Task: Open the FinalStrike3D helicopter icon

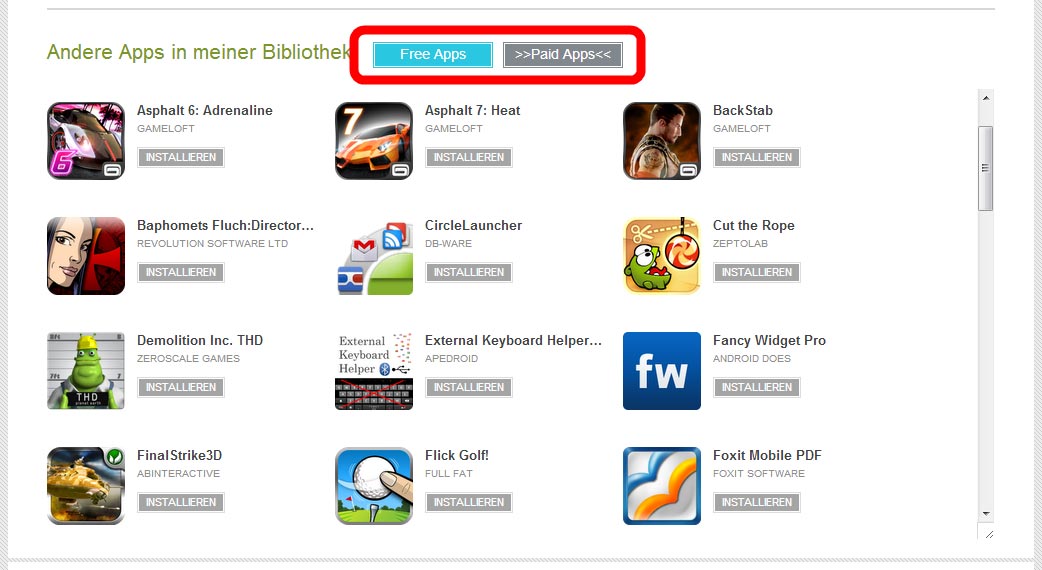Action: pos(86,486)
